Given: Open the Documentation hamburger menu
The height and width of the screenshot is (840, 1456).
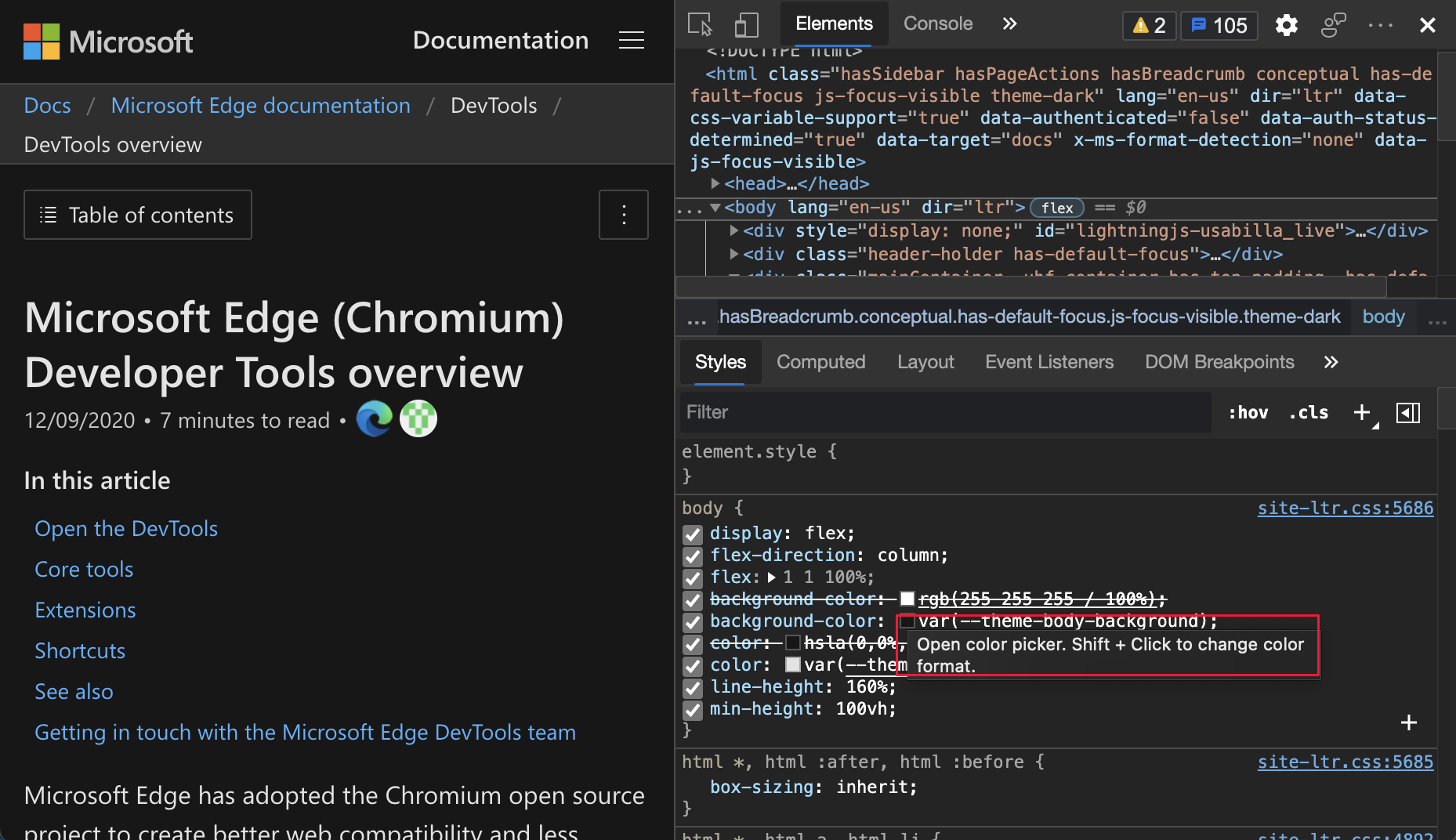Looking at the screenshot, I should tap(632, 40).
